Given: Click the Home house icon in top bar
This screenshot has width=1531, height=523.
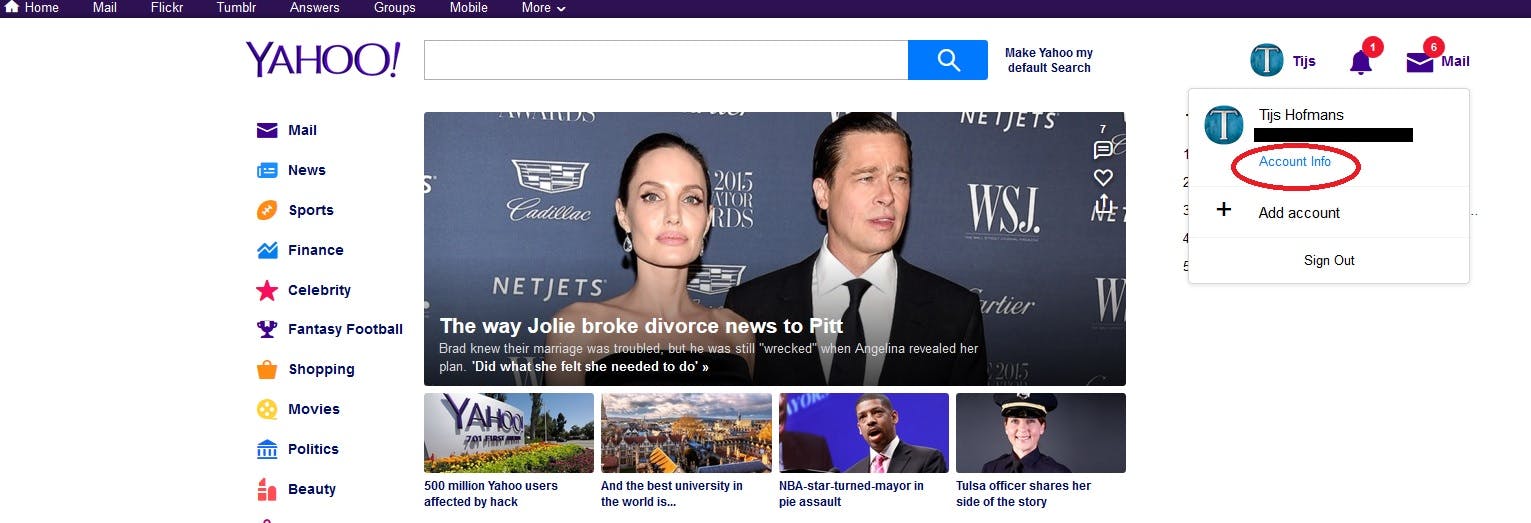Looking at the screenshot, I should pyautogui.click(x=12, y=7).
